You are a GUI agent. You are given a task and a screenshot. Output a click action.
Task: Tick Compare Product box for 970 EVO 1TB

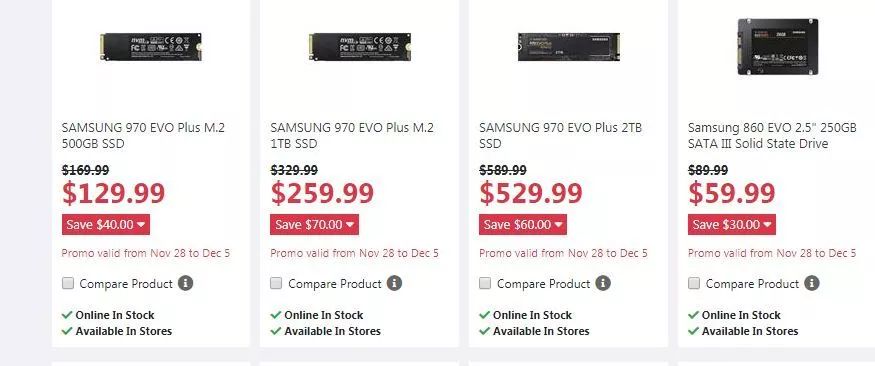(276, 283)
